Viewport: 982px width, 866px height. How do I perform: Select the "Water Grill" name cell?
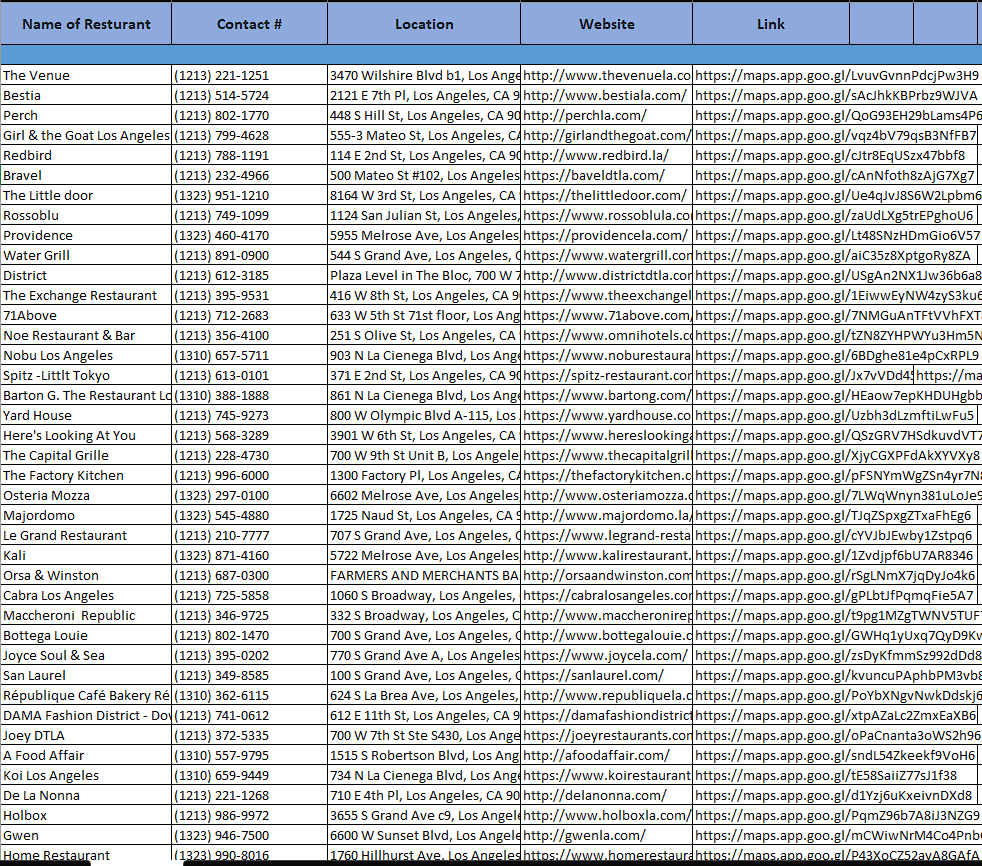86,255
